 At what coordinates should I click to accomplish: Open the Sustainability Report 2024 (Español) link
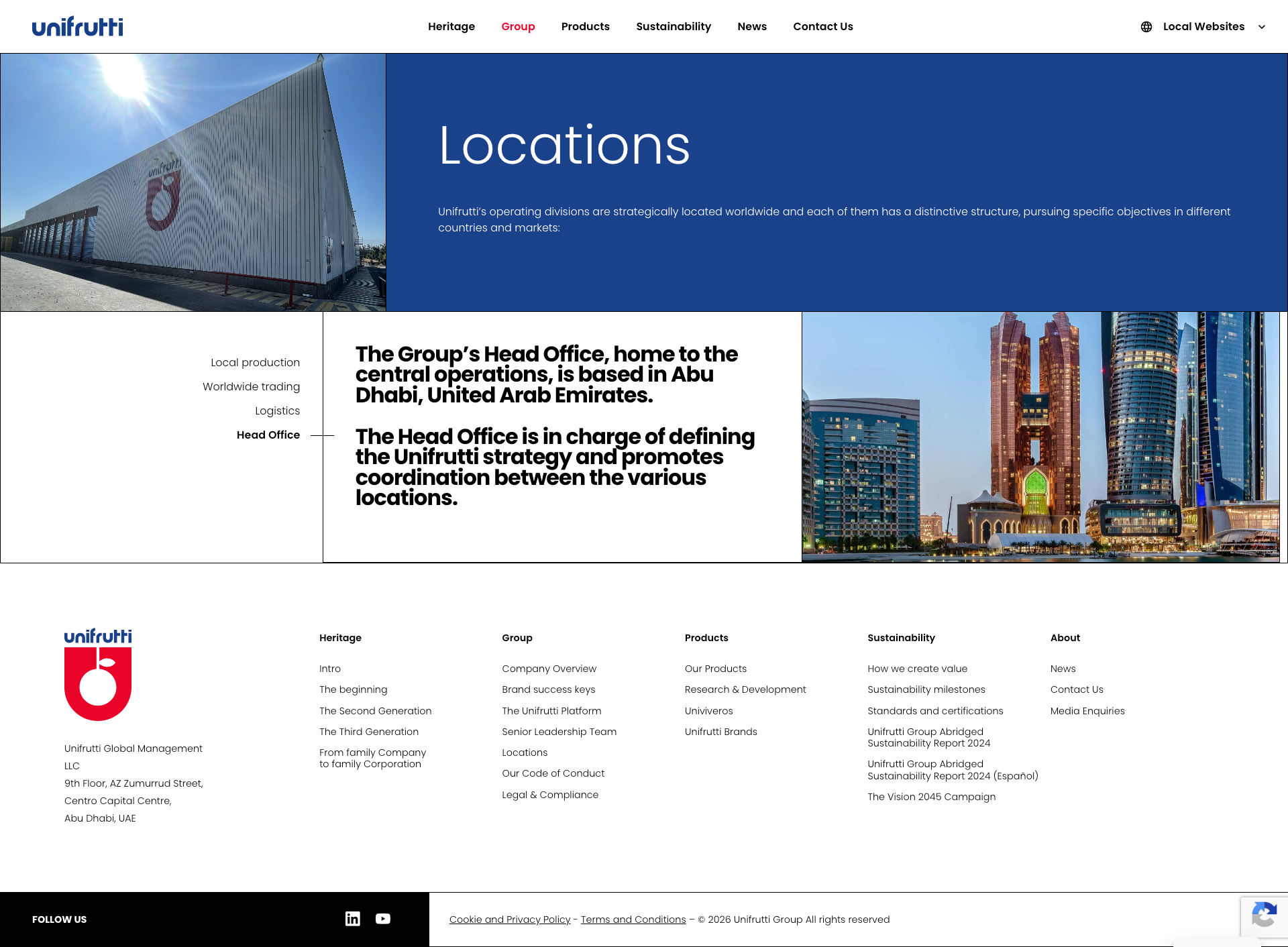pos(953,770)
